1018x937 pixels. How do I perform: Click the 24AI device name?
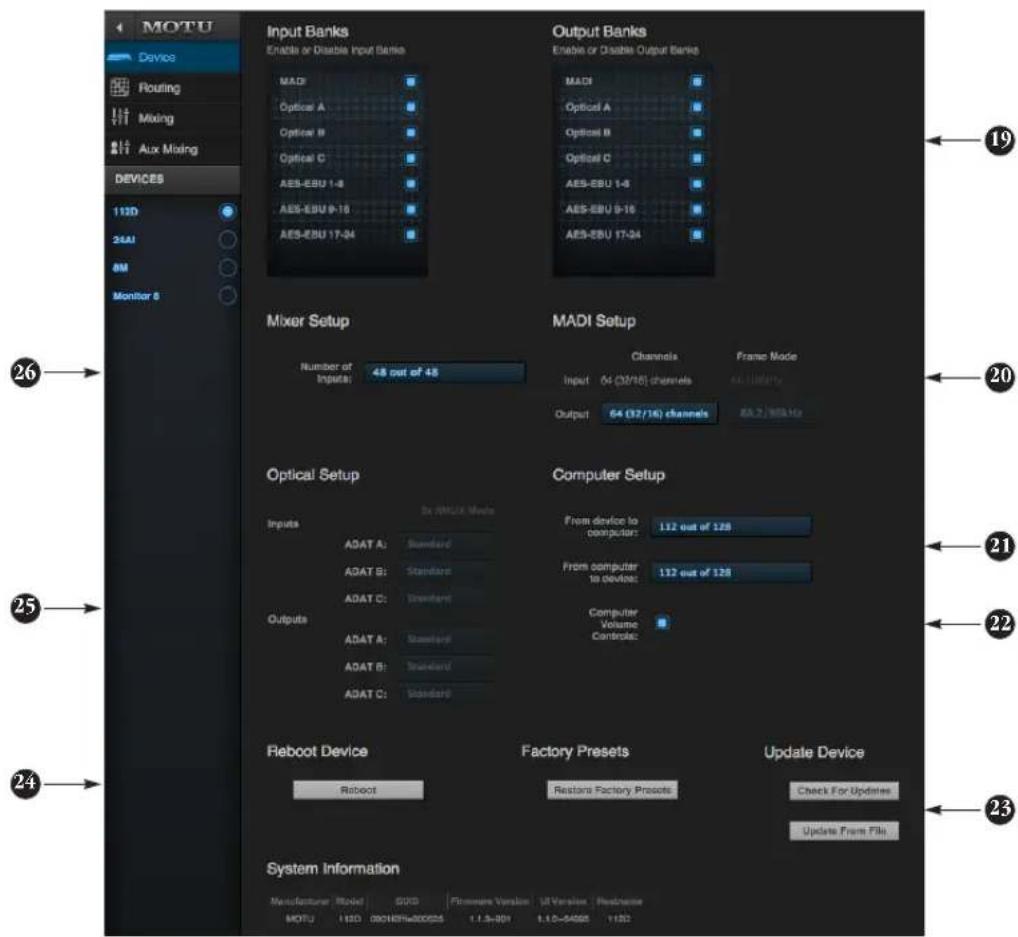click(x=124, y=240)
